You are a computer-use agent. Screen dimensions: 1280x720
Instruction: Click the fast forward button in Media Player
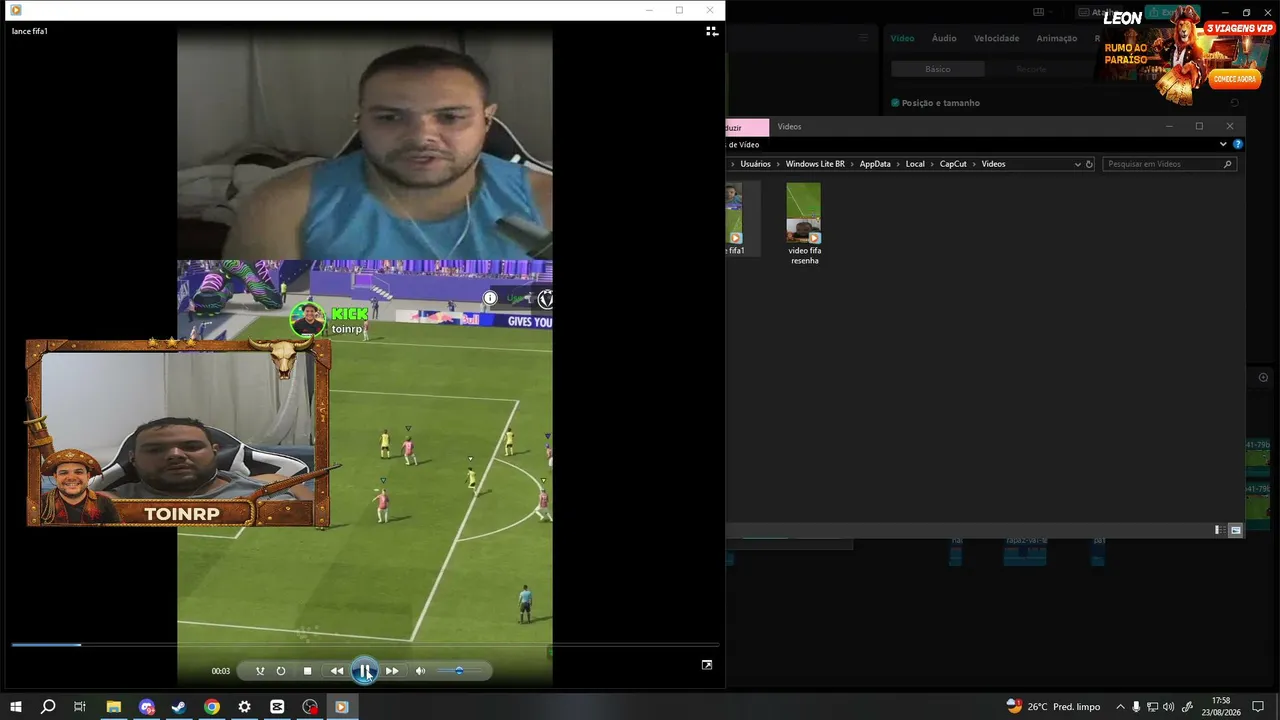[x=392, y=671]
